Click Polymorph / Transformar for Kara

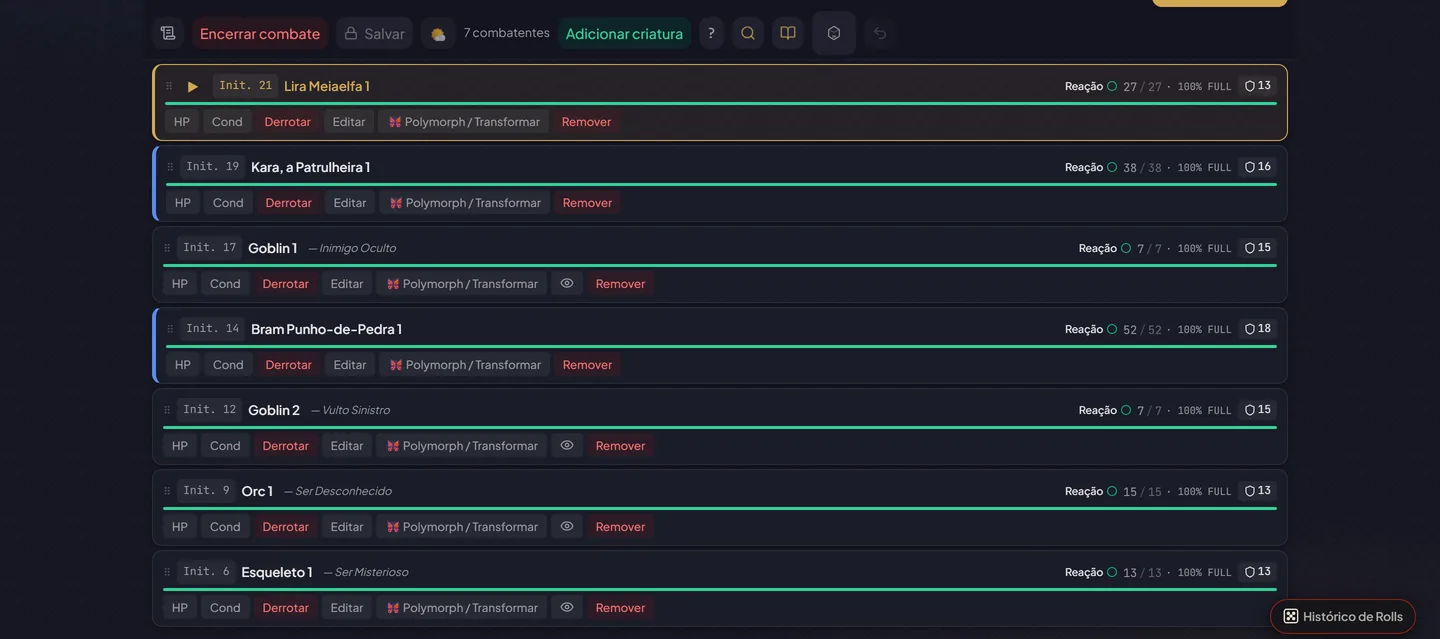click(465, 202)
